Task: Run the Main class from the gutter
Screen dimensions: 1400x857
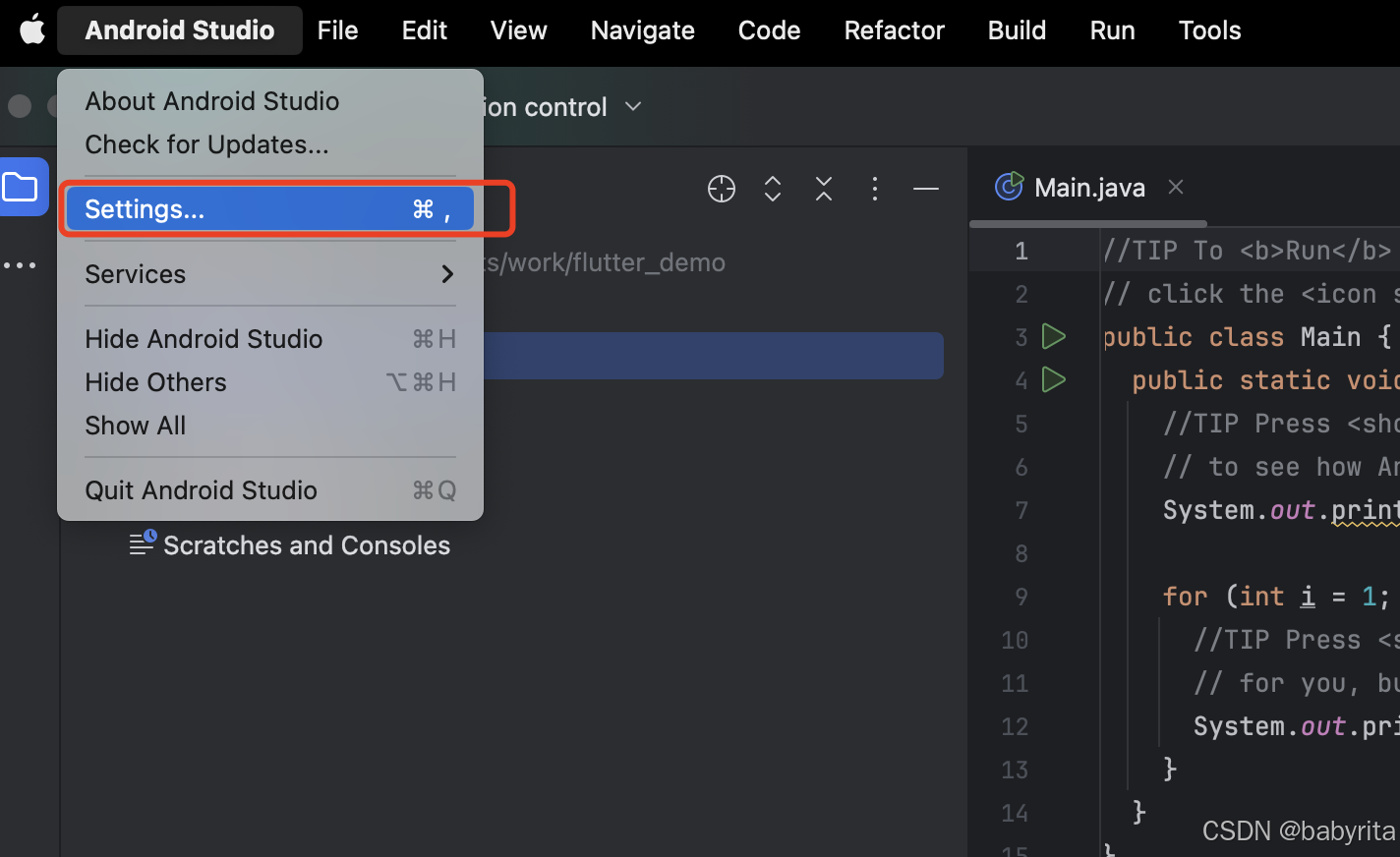Action: (x=1054, y=336)
